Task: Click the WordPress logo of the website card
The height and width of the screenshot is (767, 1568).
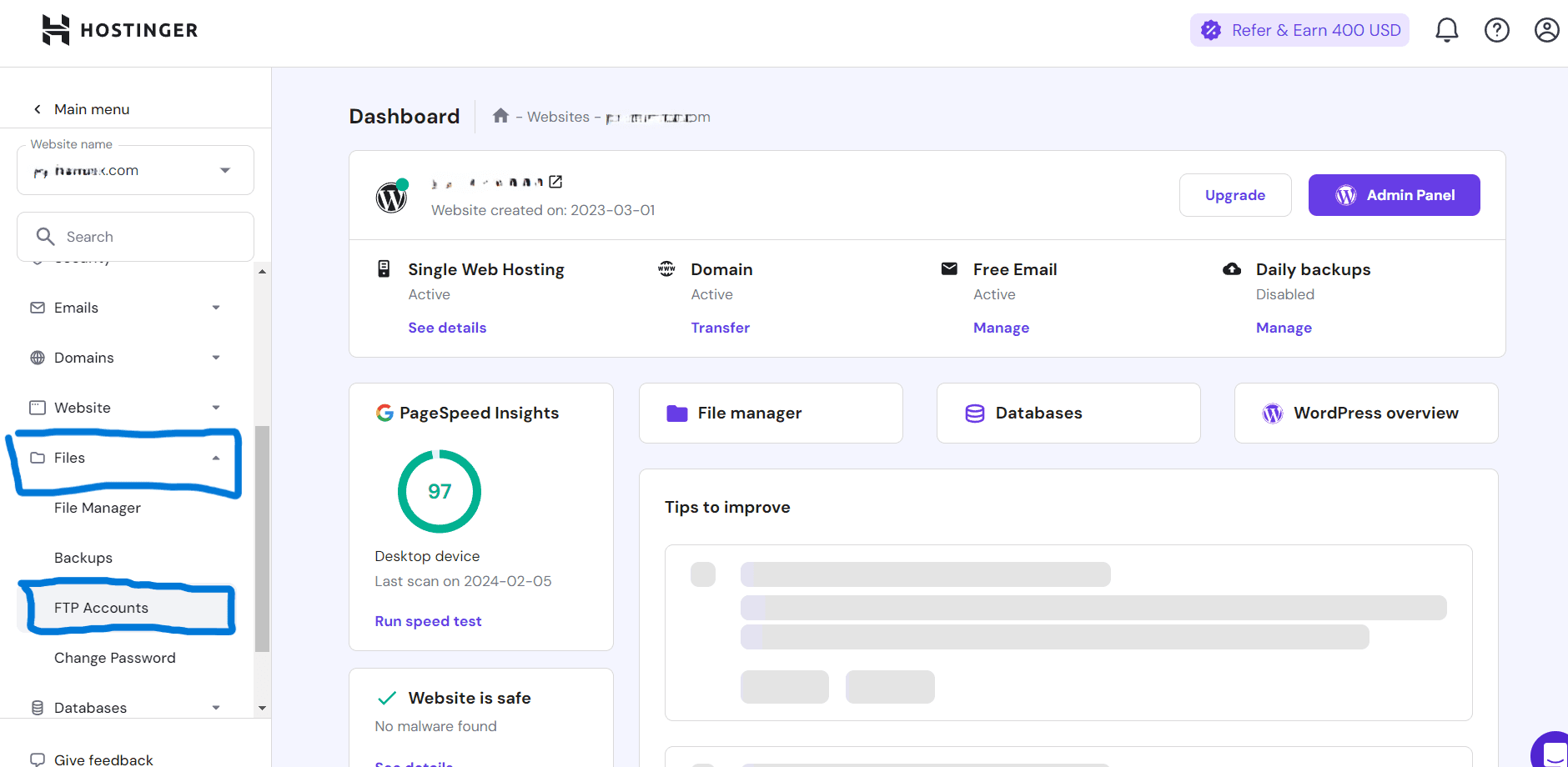Action: tap(391, 198)
